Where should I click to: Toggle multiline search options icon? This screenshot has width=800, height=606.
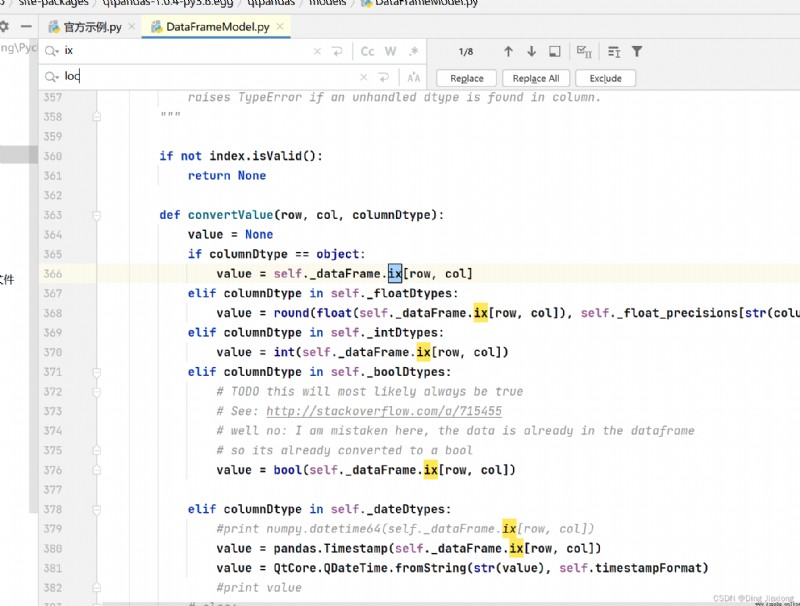614,52
